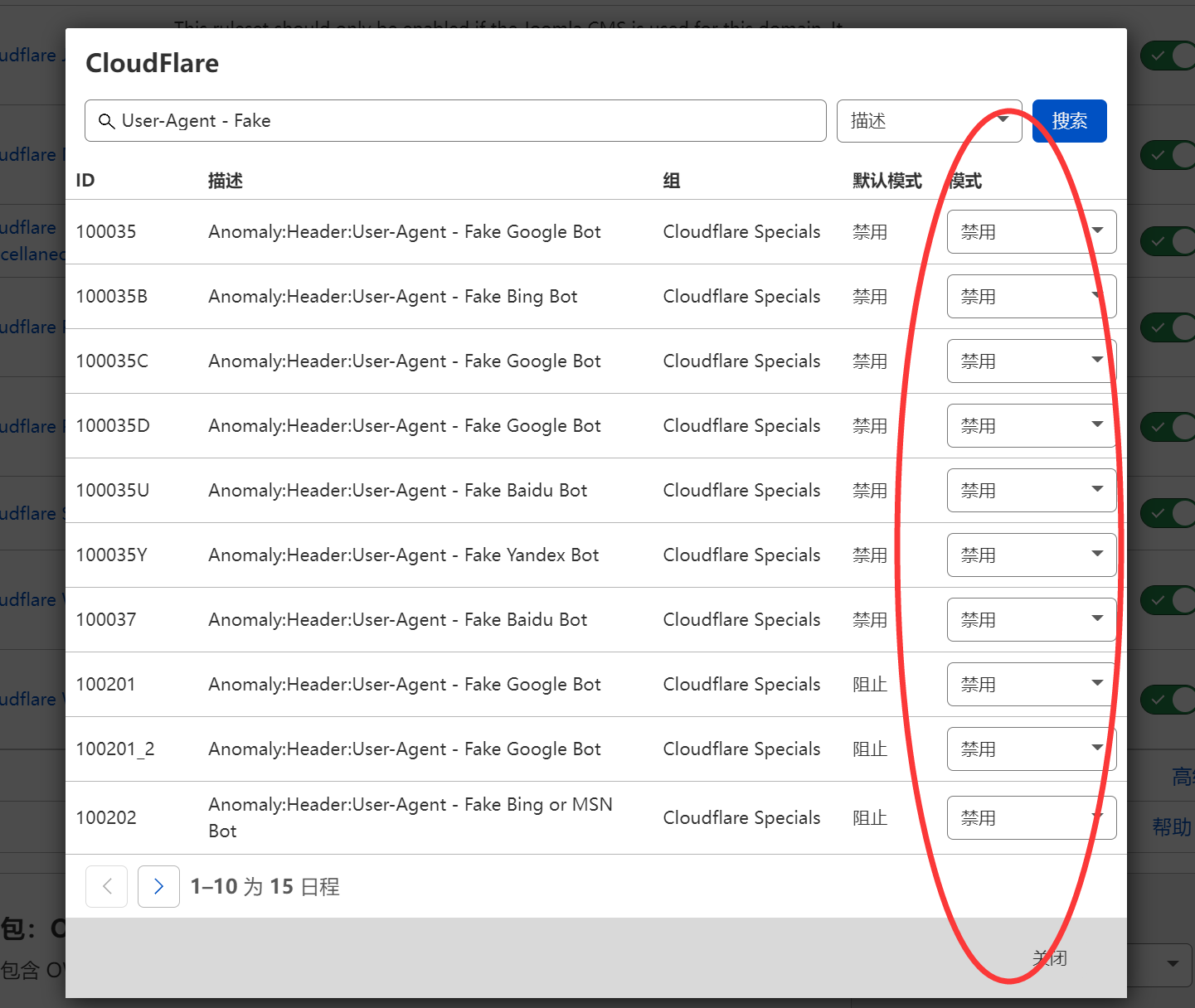The image size is (1195, 1008).
Task: Open mode dropdown for rule 100035Y
Action: point(1032,555)
